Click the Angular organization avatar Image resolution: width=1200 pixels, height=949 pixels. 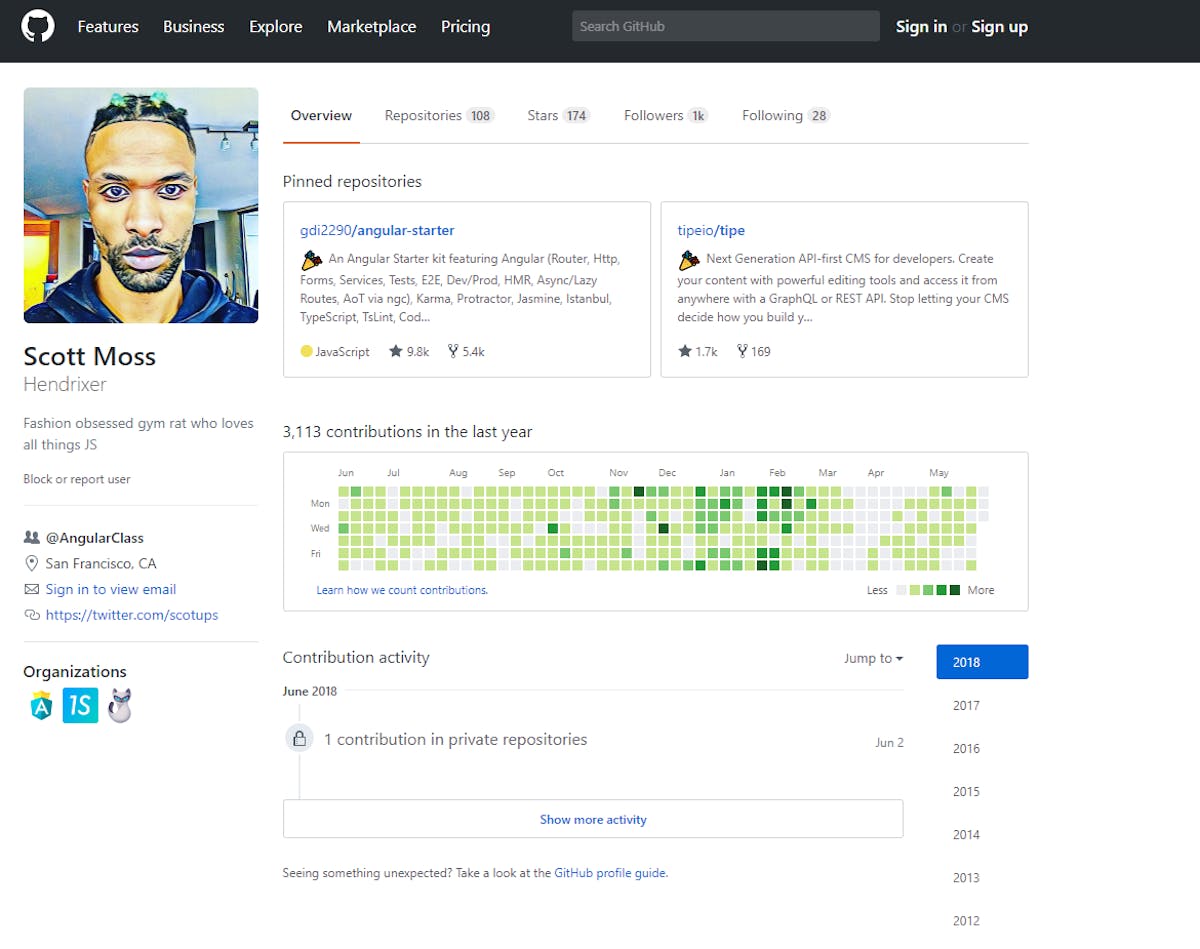[x=40, y=705]
